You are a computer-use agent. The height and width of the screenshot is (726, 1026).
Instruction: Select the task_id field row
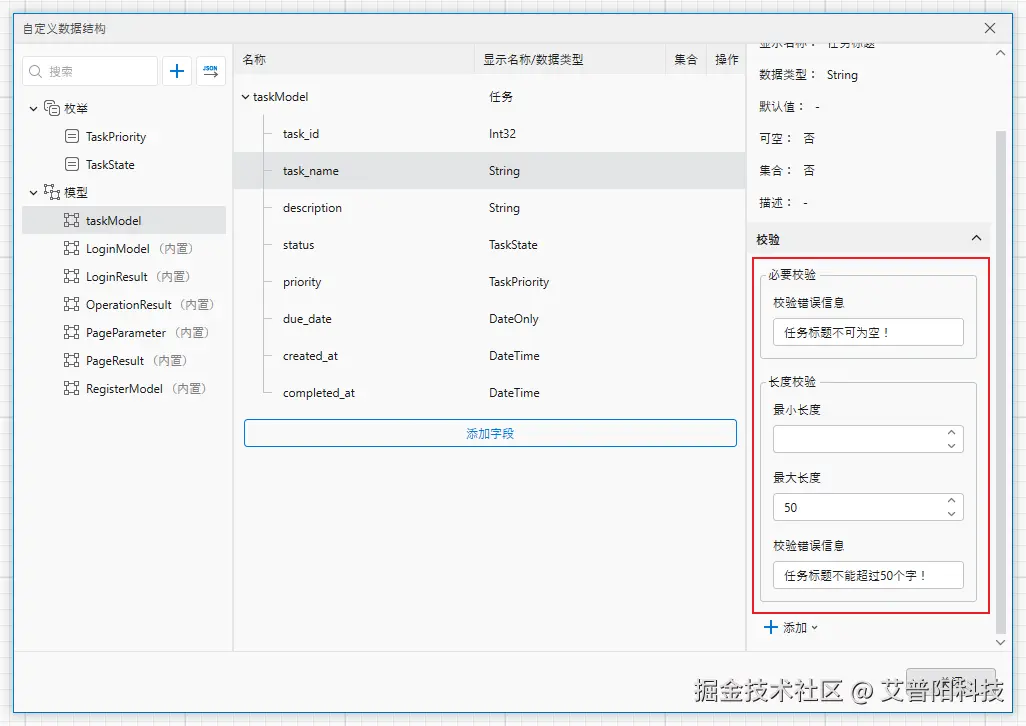pyautogui.click(x=489, y=133)
